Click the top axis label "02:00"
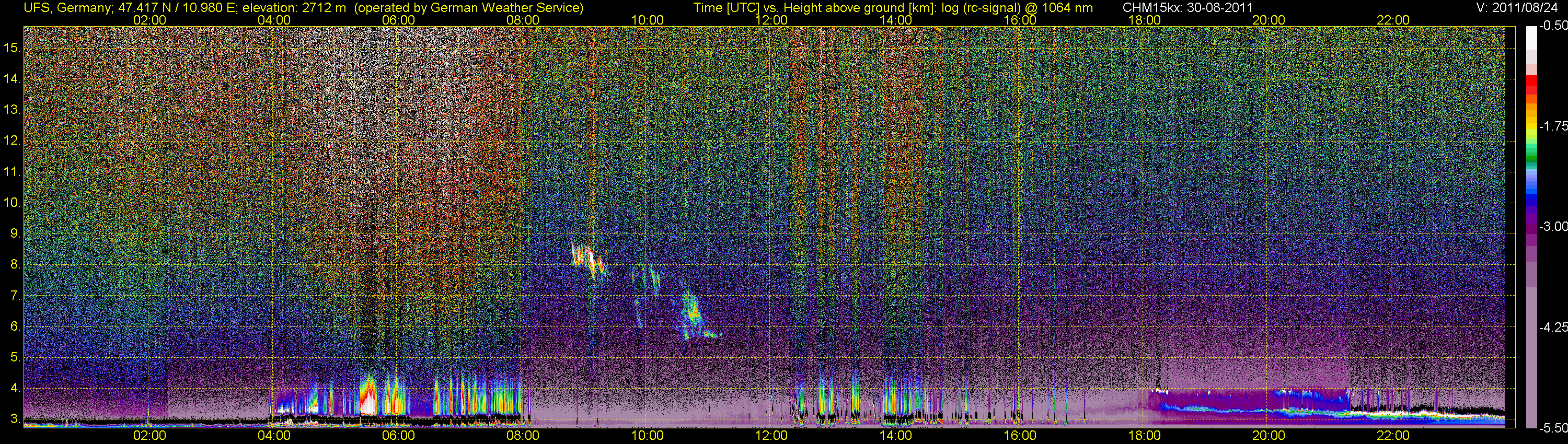Viewport: 1568px width, 444px height. [149, 20]
